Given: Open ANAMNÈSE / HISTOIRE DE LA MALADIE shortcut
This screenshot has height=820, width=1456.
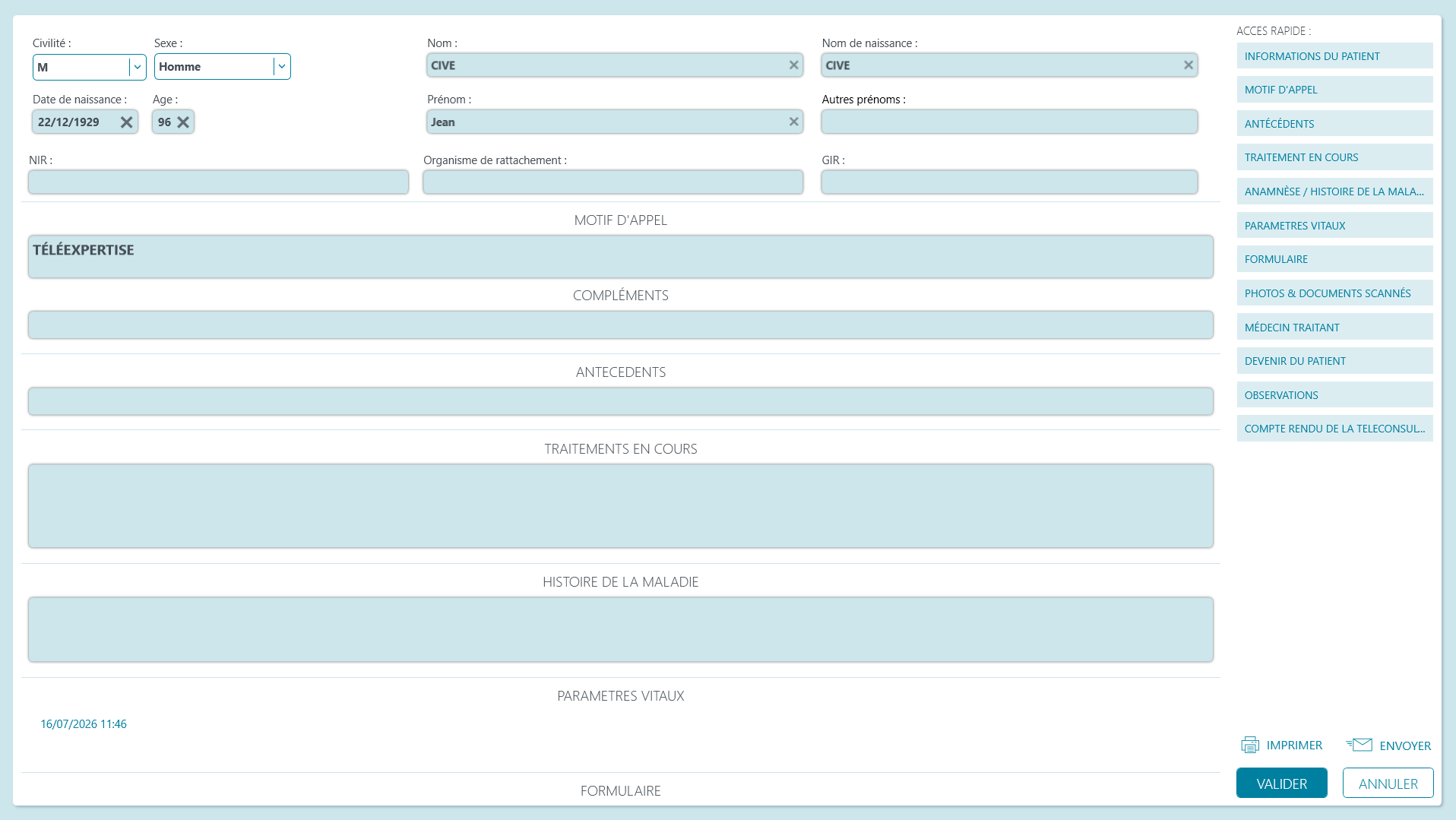Looking at the screenshot, I should coord(1334,192).
